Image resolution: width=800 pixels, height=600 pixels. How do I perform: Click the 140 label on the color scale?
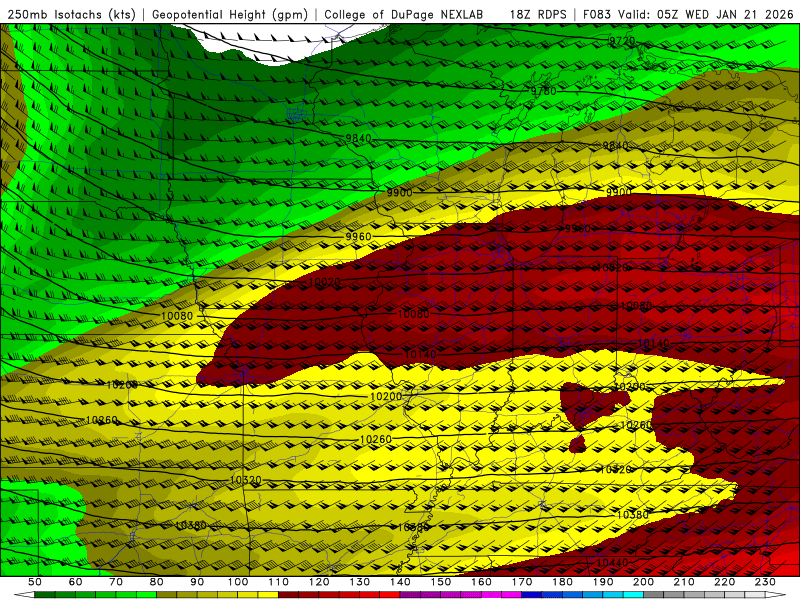[401, 582]
